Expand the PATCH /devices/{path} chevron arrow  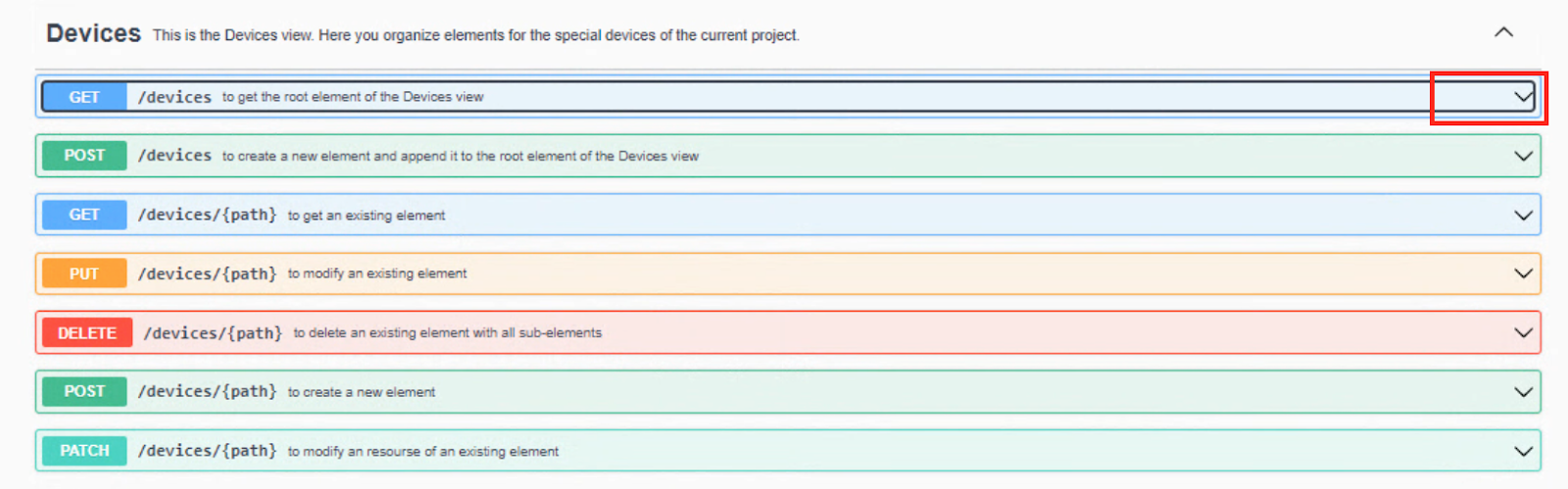coord(1523,451)
